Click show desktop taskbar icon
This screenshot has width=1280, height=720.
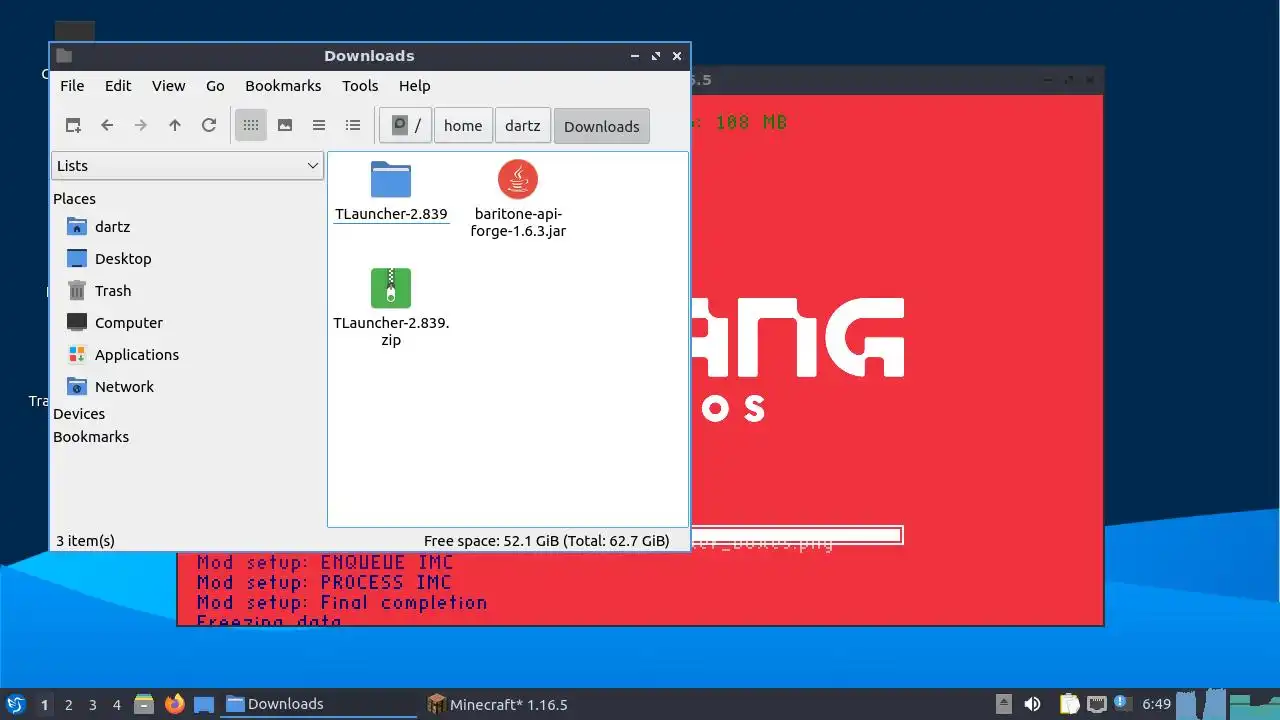(x=204, y=704)
